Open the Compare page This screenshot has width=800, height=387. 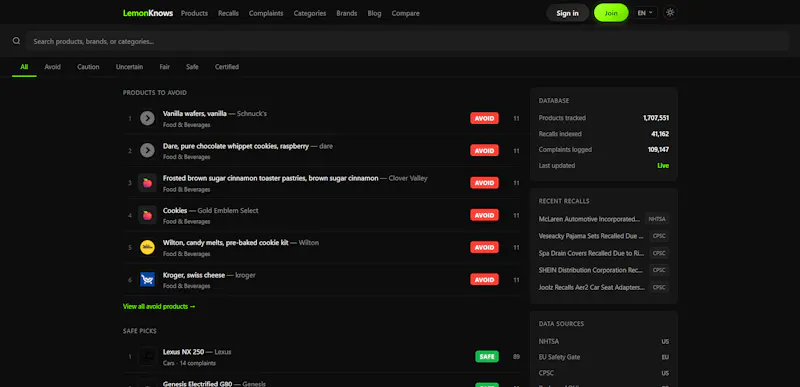tap(406, 13)
